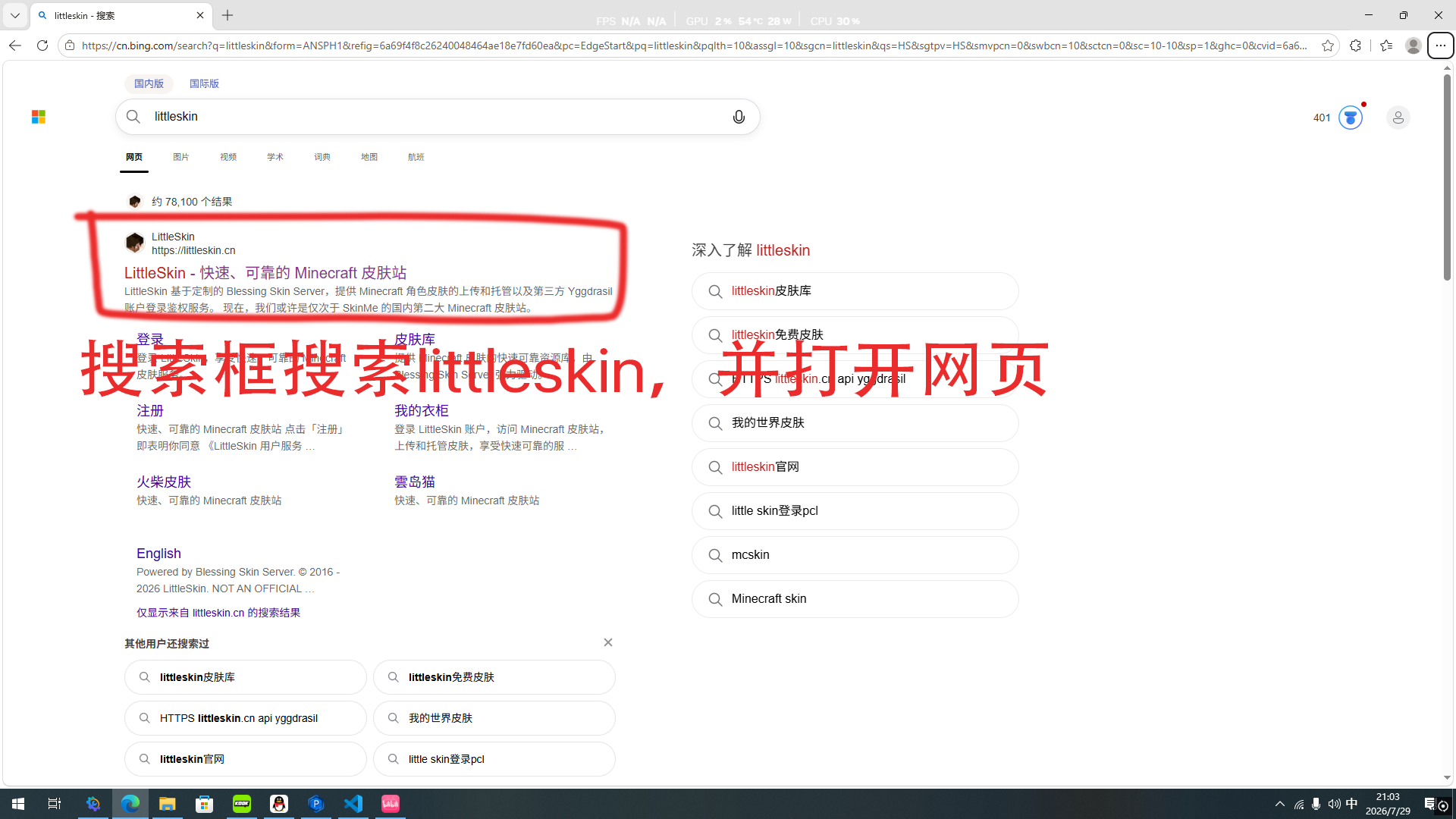Select the 地图 search tab
This screenshot has width=1456, height=819.
click(x=369, y=157)
